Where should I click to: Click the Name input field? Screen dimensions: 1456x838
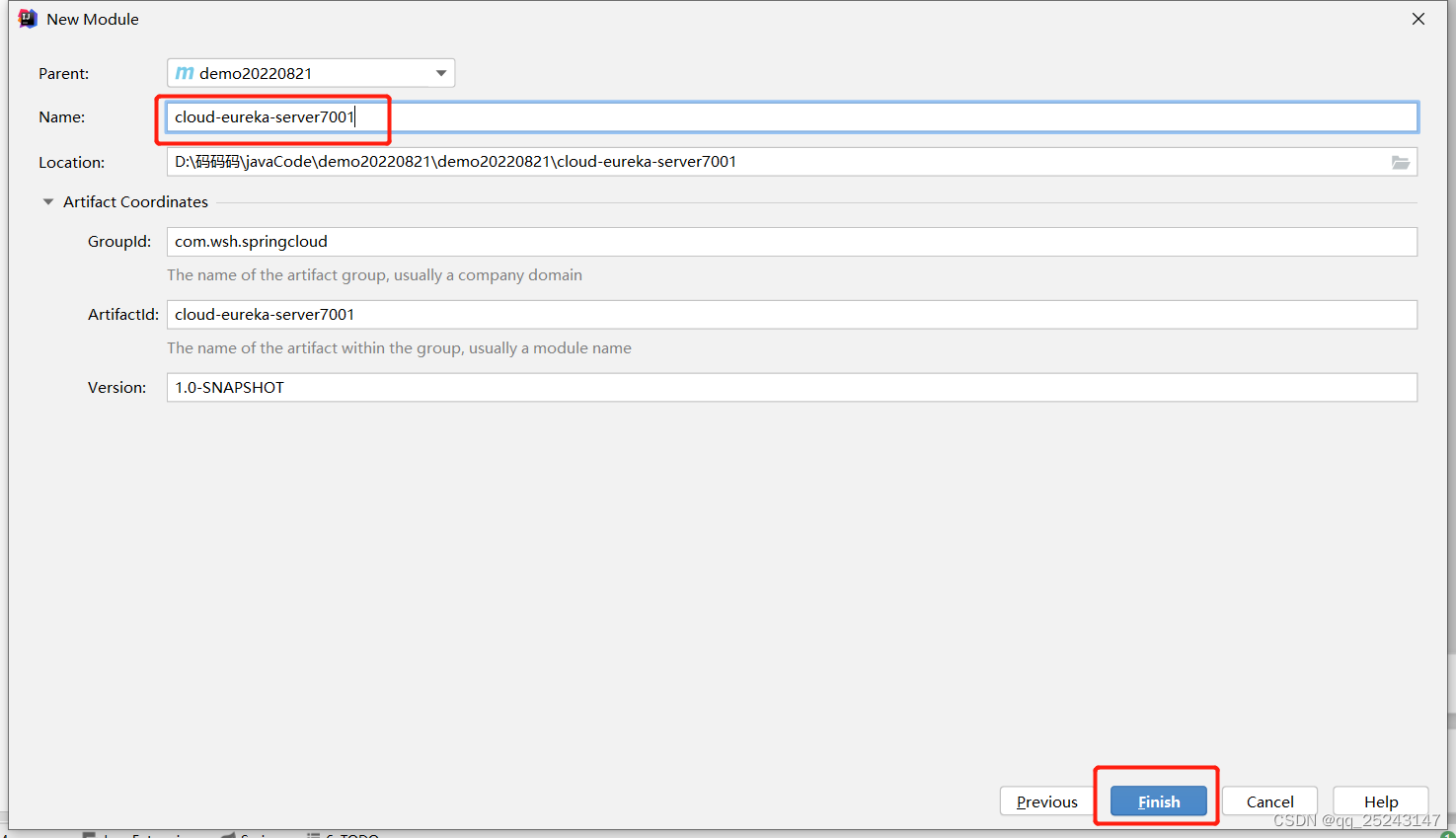coord(792,116)
